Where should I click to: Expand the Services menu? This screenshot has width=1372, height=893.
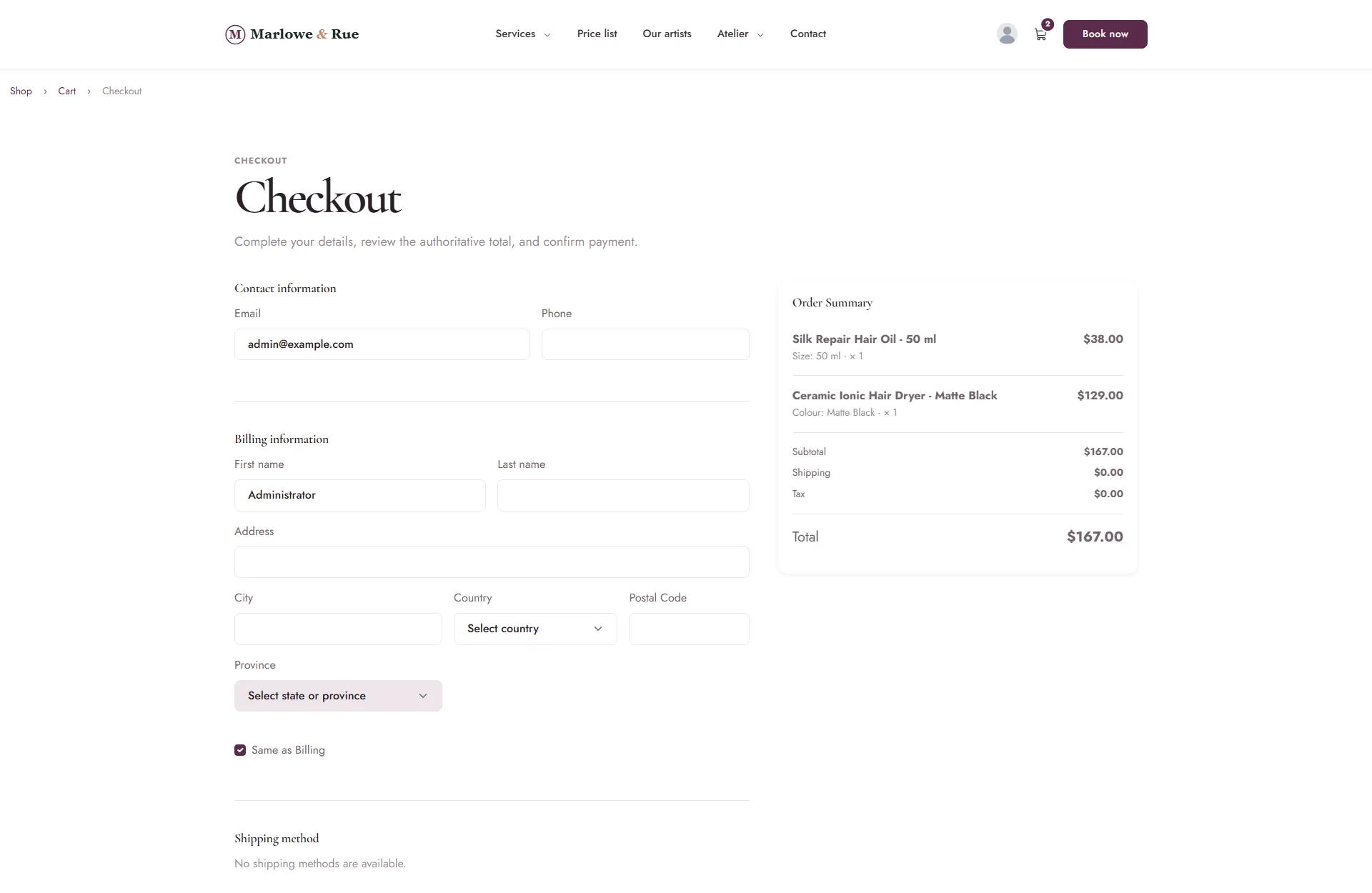point(523,34)
